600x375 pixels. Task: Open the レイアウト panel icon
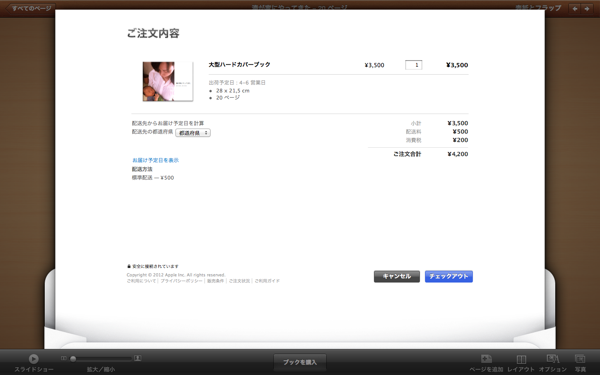point(521,359)
